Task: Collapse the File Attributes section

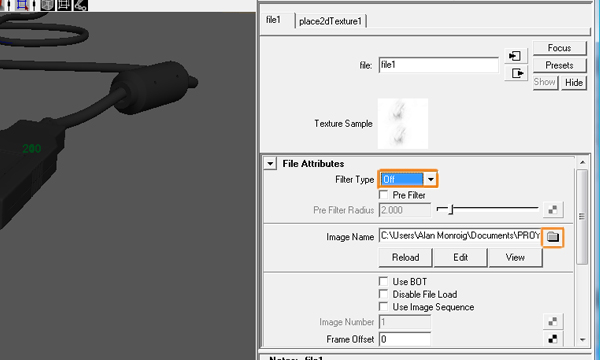Action: [x=270, y=164]
